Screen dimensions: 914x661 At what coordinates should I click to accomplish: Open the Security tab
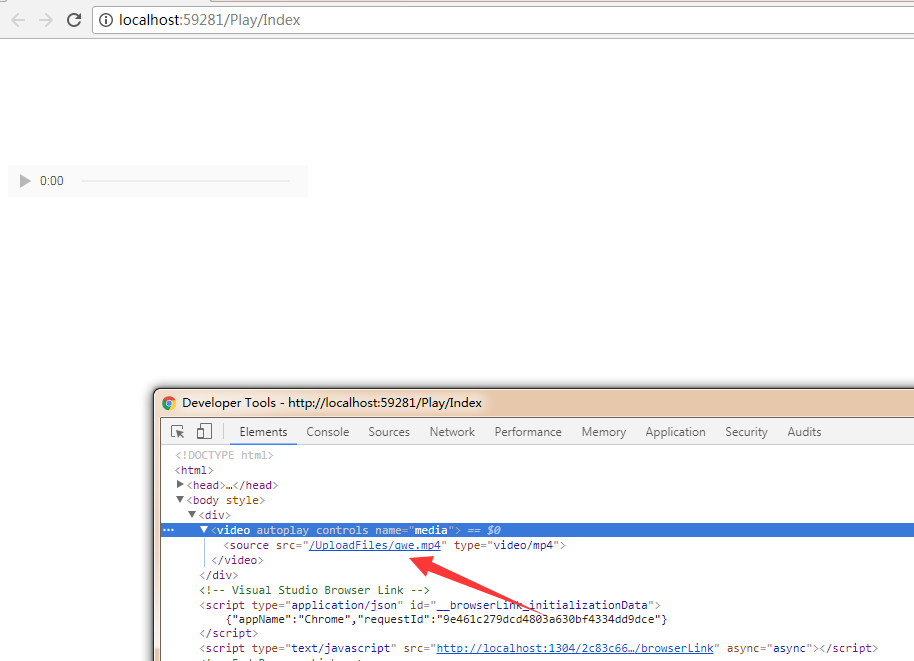click(x=746, y=432)
